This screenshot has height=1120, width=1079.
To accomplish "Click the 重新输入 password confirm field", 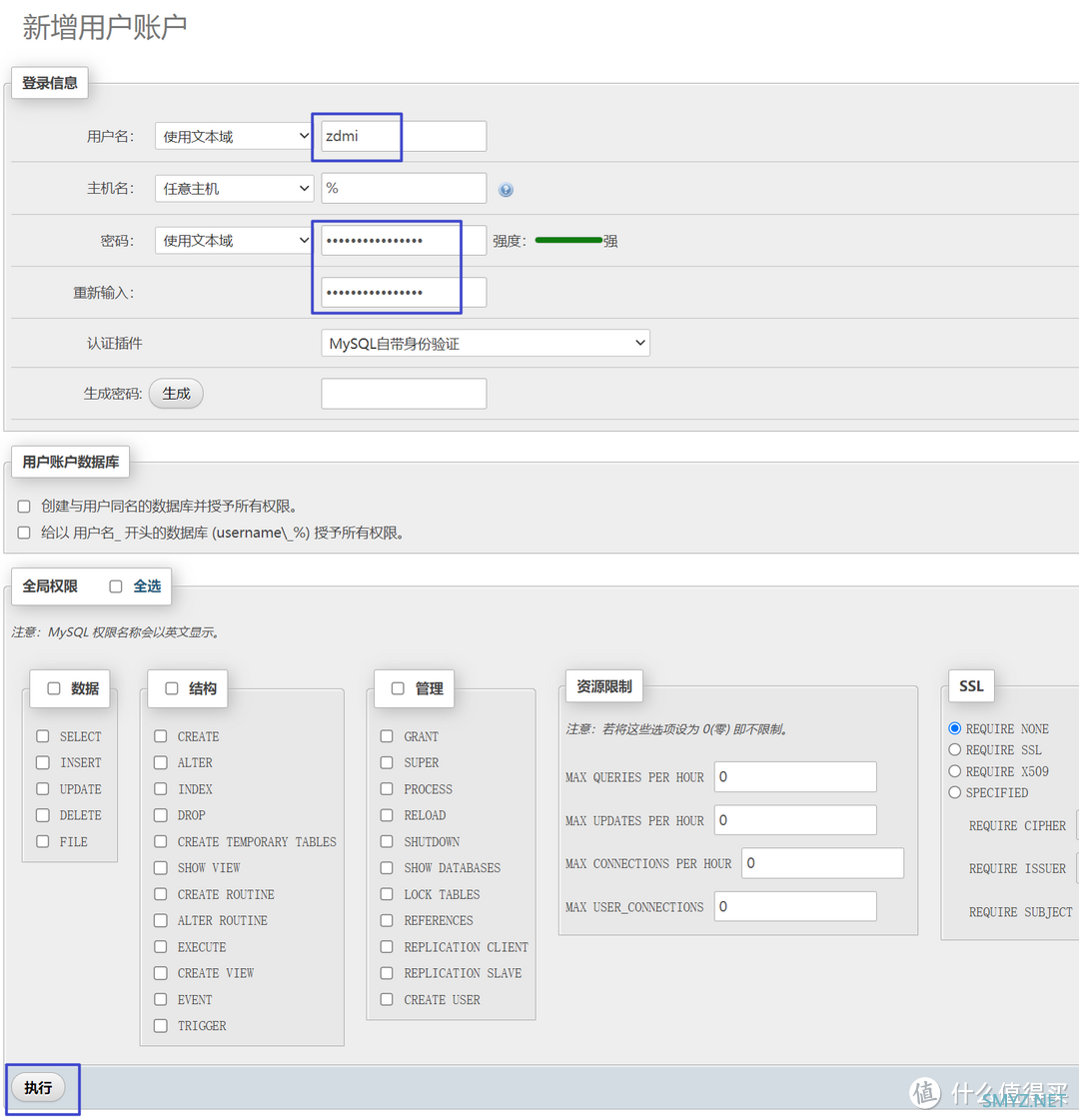I will [x=404, y=292].
